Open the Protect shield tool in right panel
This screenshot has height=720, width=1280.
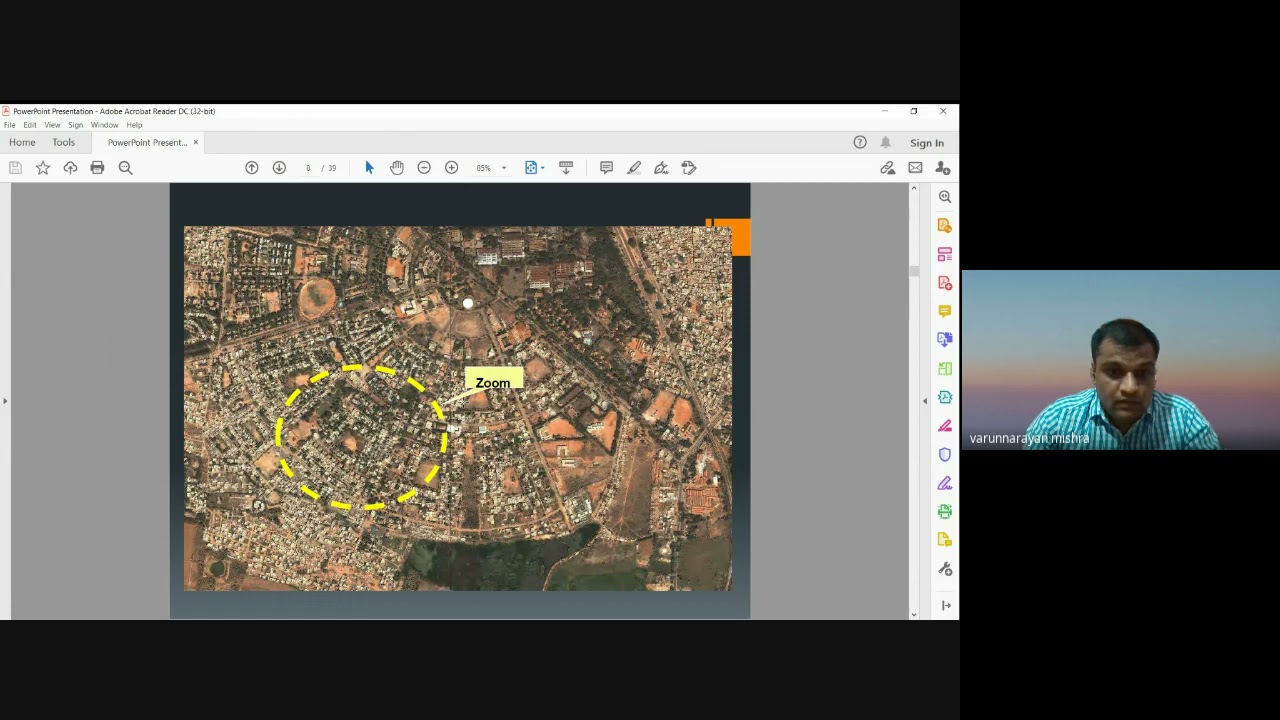click(x=945, y=455)
